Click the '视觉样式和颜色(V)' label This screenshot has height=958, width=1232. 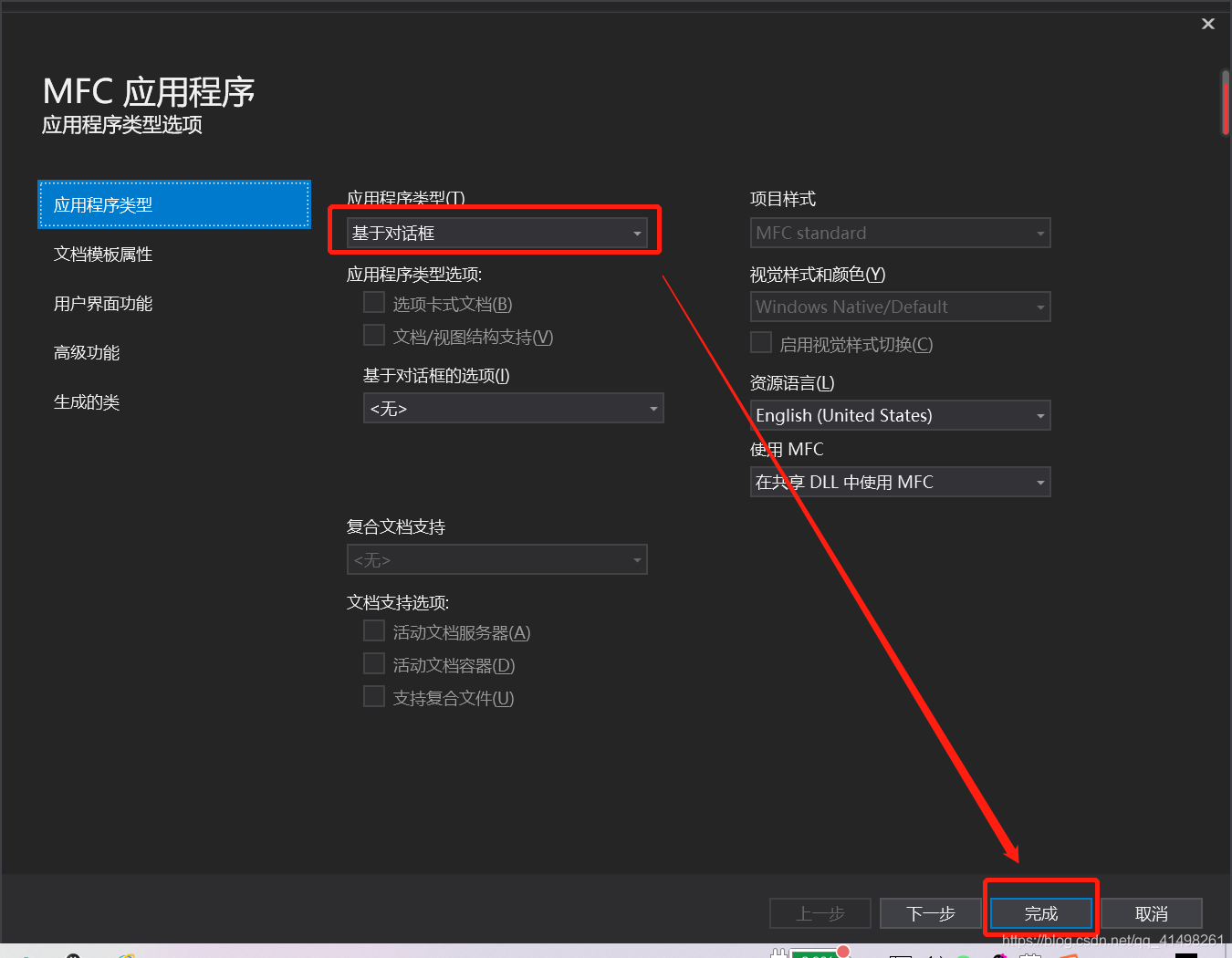(818, 275)
